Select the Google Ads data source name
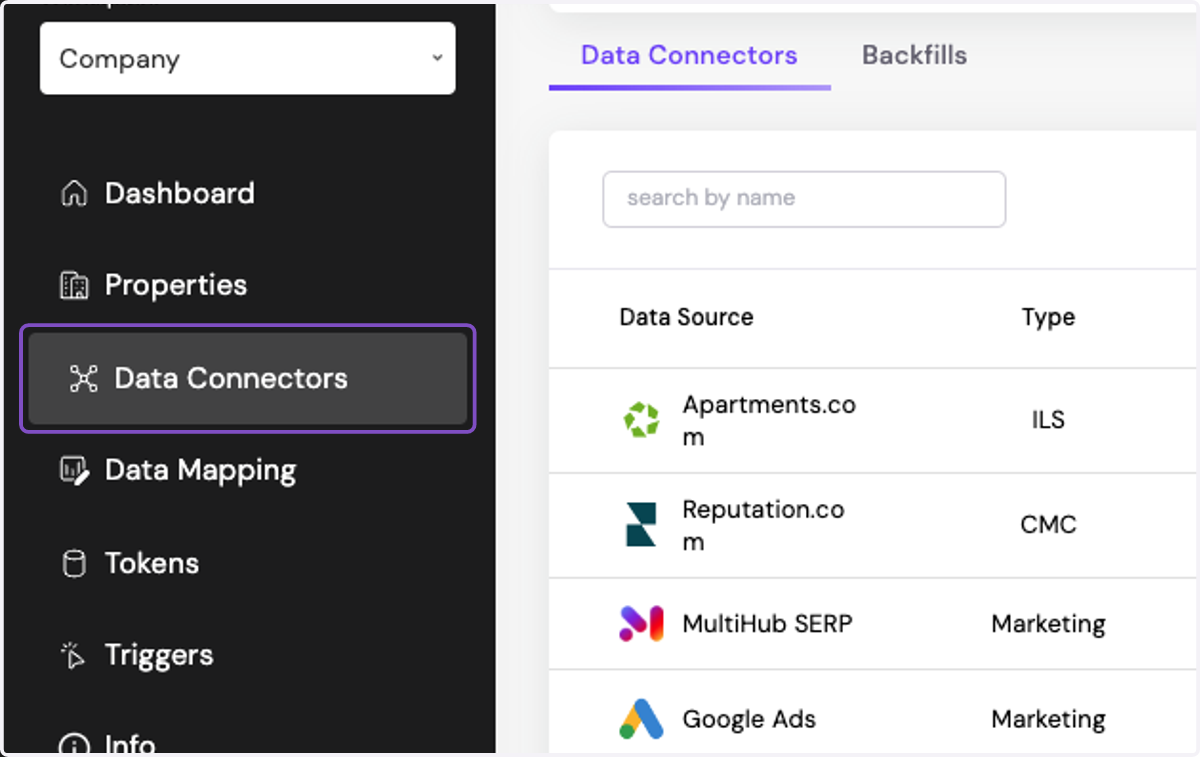Image resolution: width=1200 pixels, height=757 pixels. coord(749,719)
